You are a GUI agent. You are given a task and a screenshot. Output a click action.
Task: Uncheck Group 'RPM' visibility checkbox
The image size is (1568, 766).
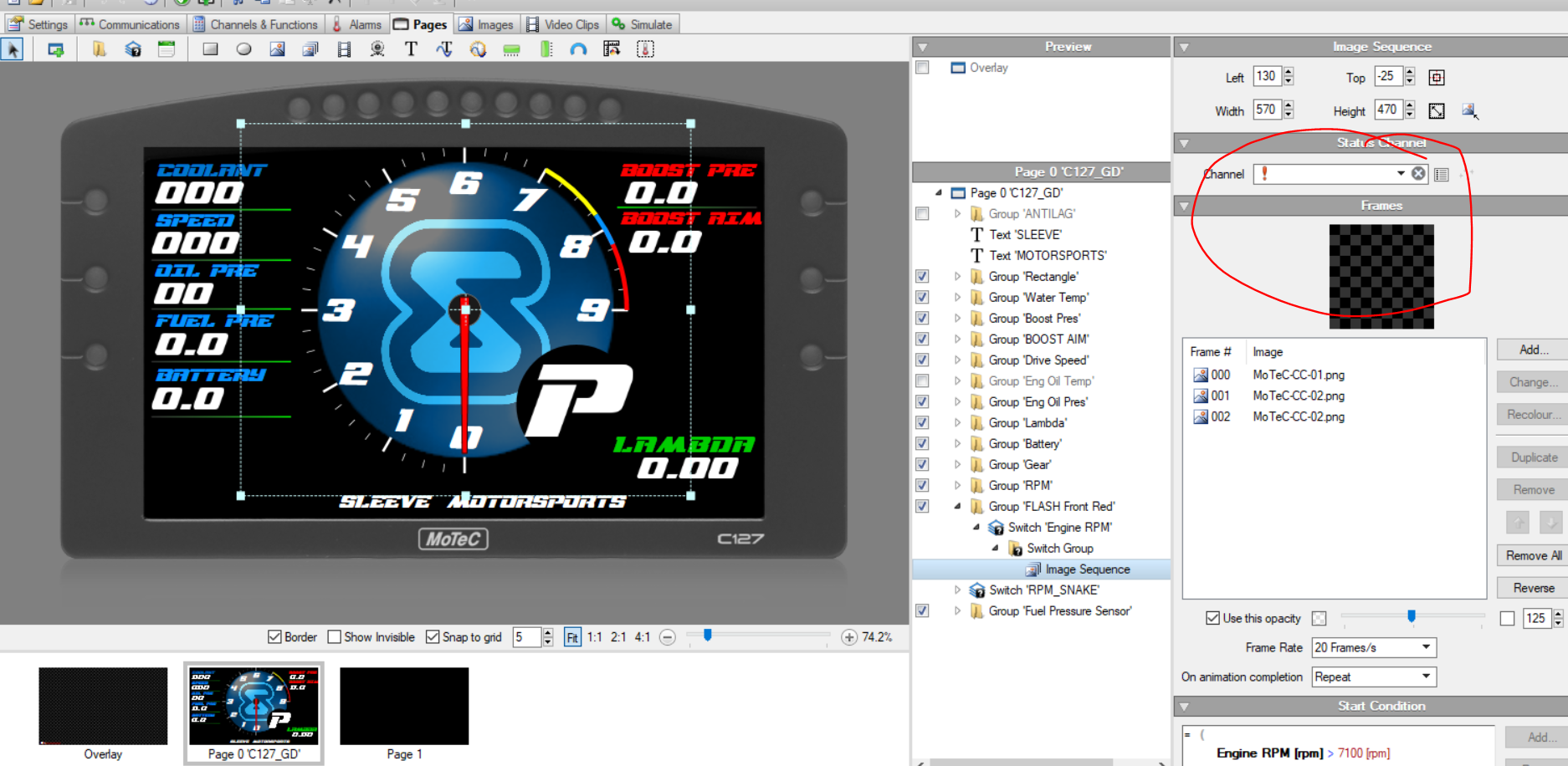(922, 486)
